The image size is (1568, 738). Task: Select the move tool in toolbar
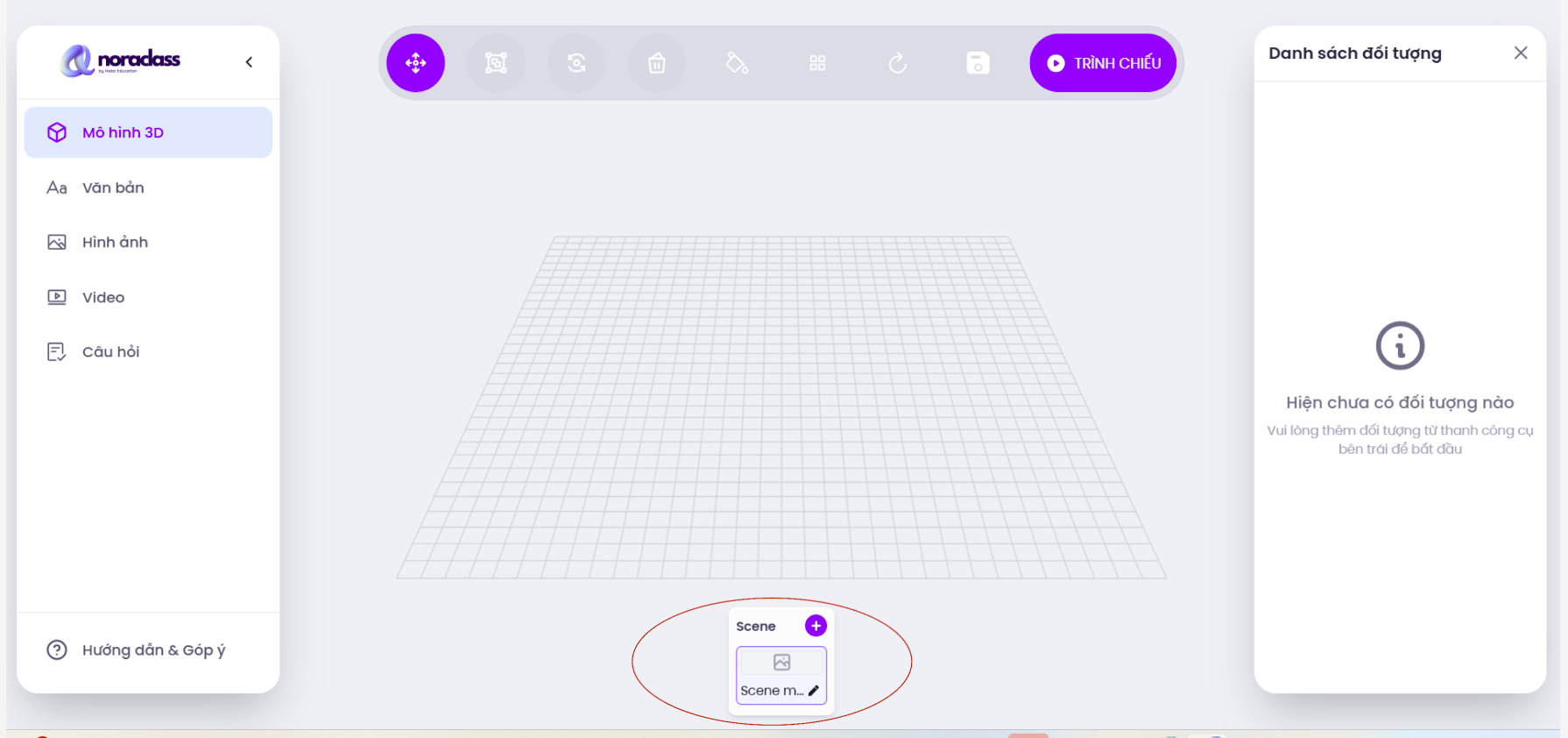pyautogui.click(x=416, y=63)
